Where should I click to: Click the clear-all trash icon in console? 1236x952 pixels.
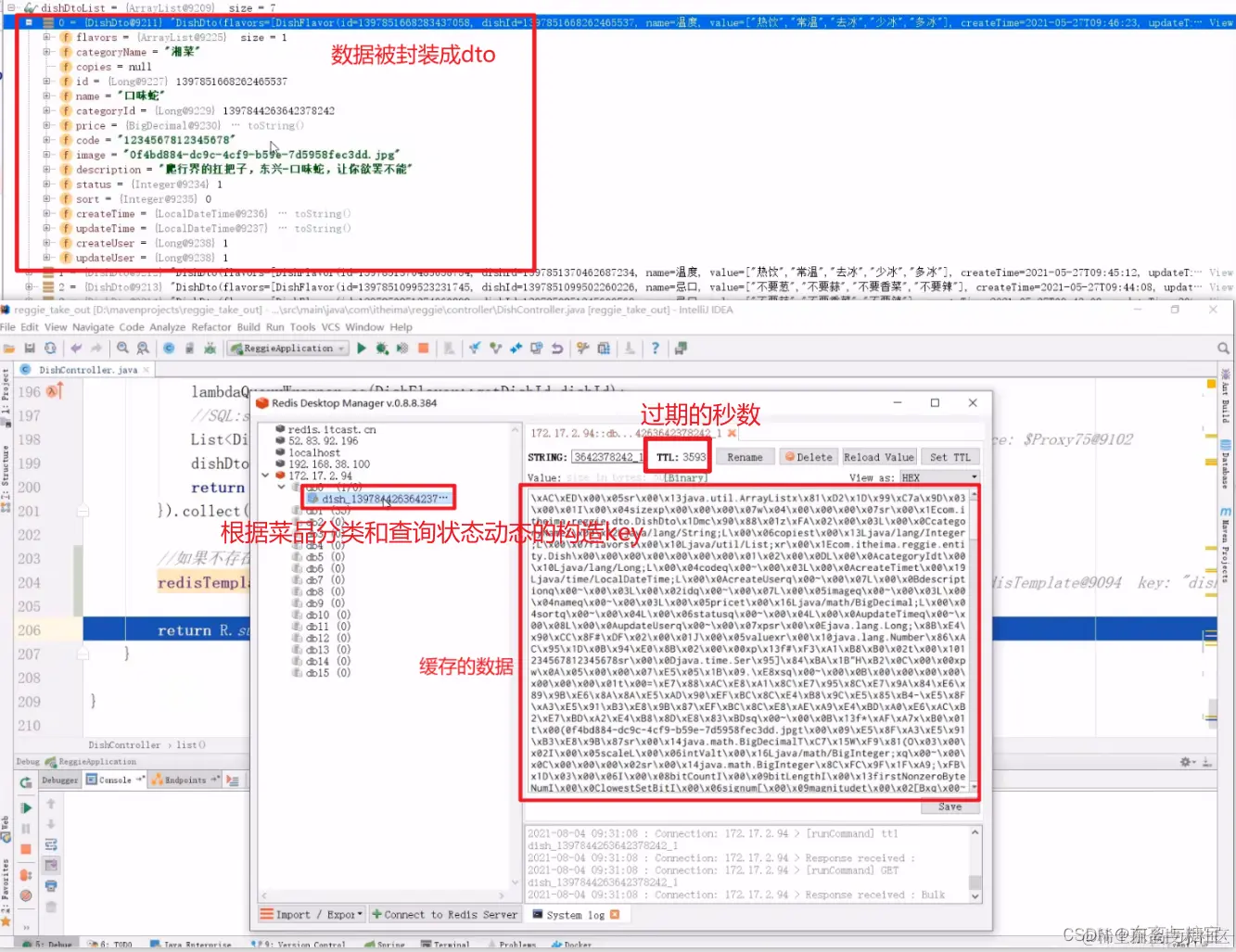point(51,907)
